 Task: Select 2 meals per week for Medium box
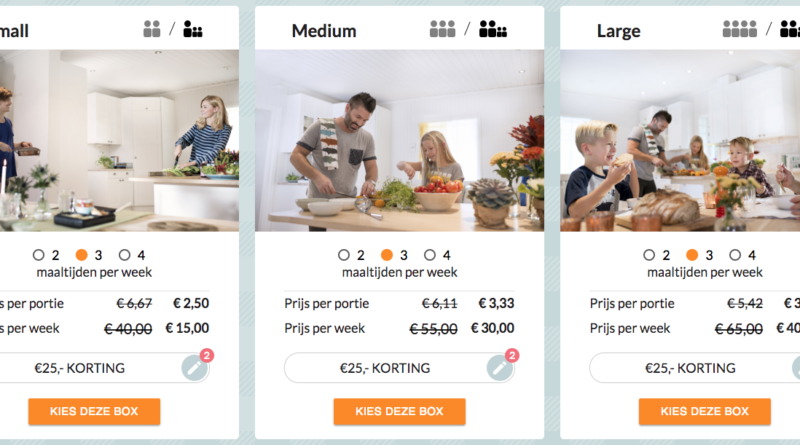click(344, 255)
